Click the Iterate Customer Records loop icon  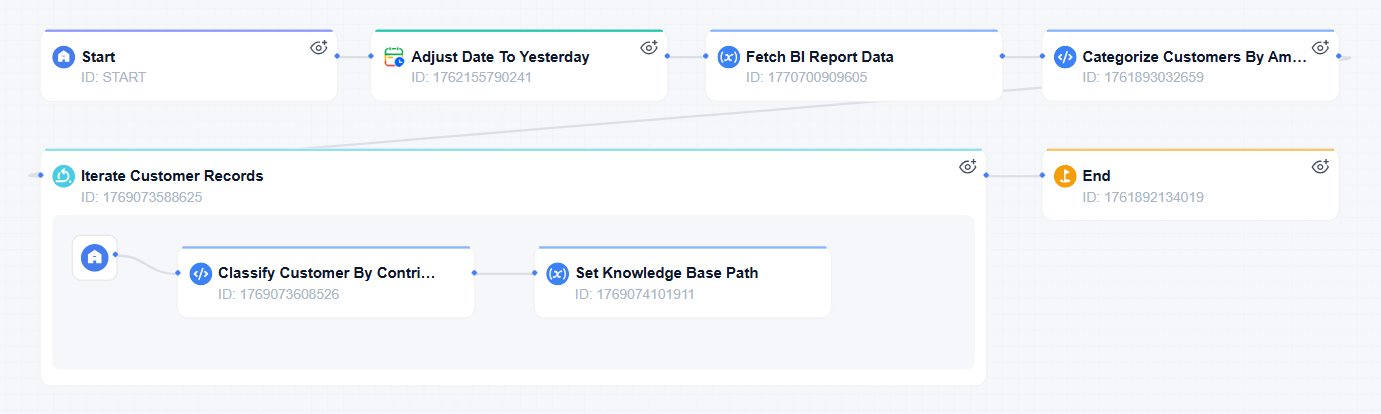(x=63, y=176)
